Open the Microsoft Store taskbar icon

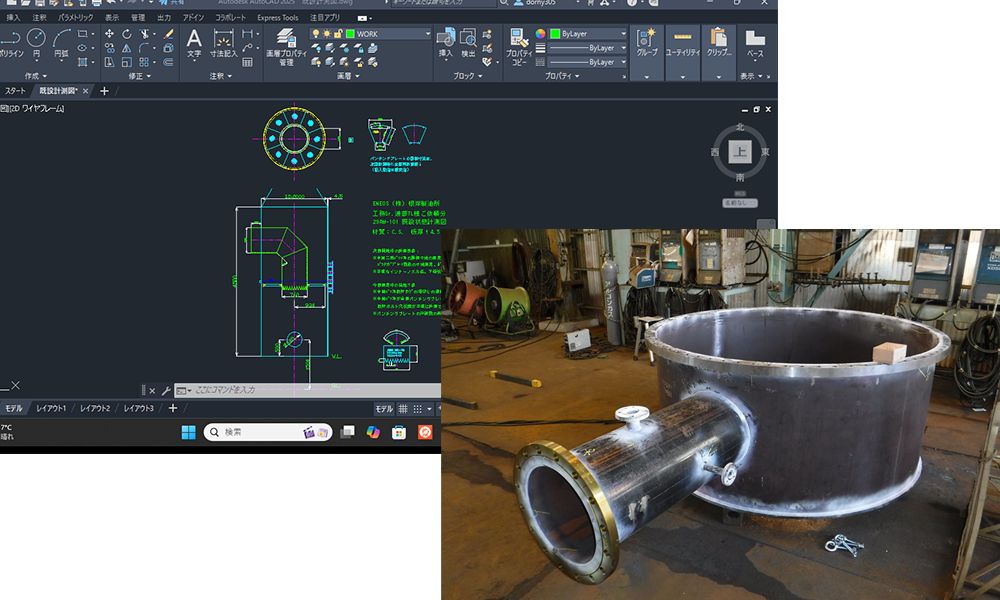pos(398,432)
